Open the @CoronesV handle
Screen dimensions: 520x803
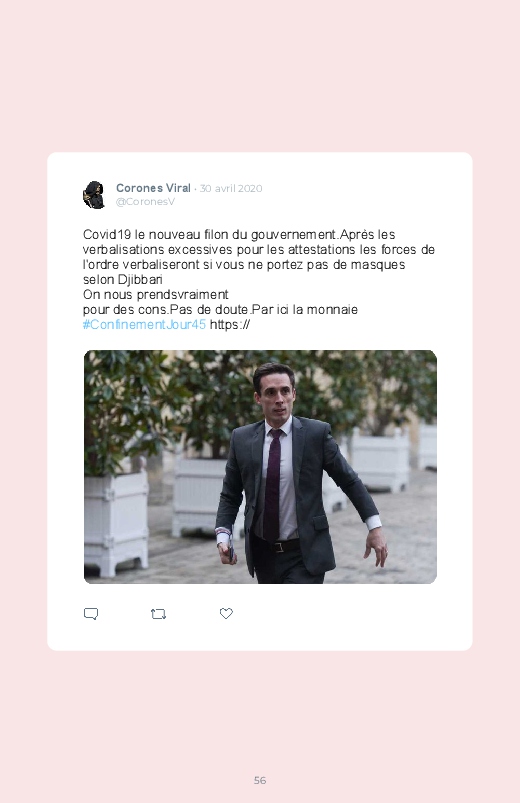tap(145, 202)
